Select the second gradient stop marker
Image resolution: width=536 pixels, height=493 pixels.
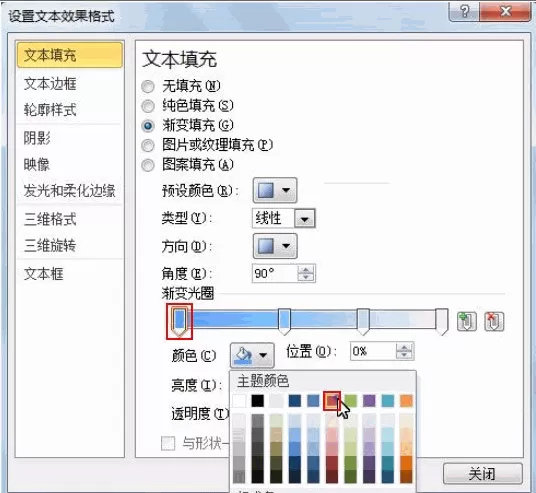(284, 321)
